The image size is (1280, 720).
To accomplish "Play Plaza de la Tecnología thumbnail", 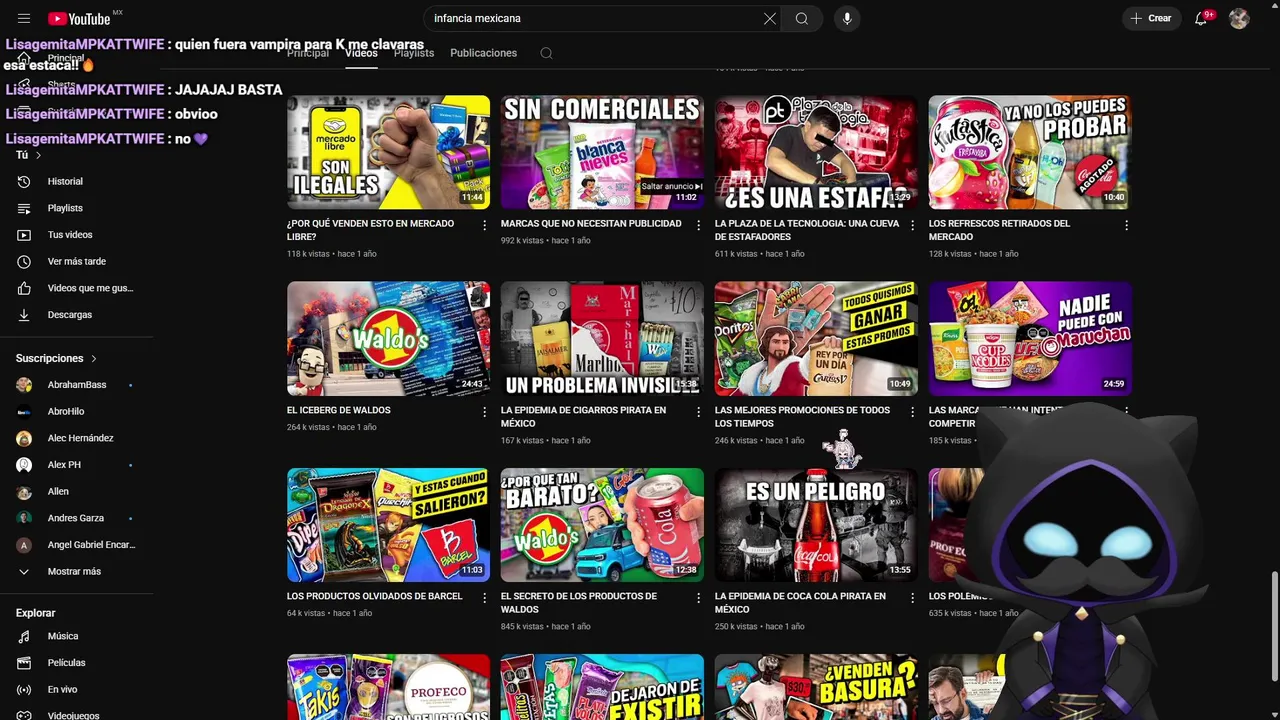I will click(816, 152).
